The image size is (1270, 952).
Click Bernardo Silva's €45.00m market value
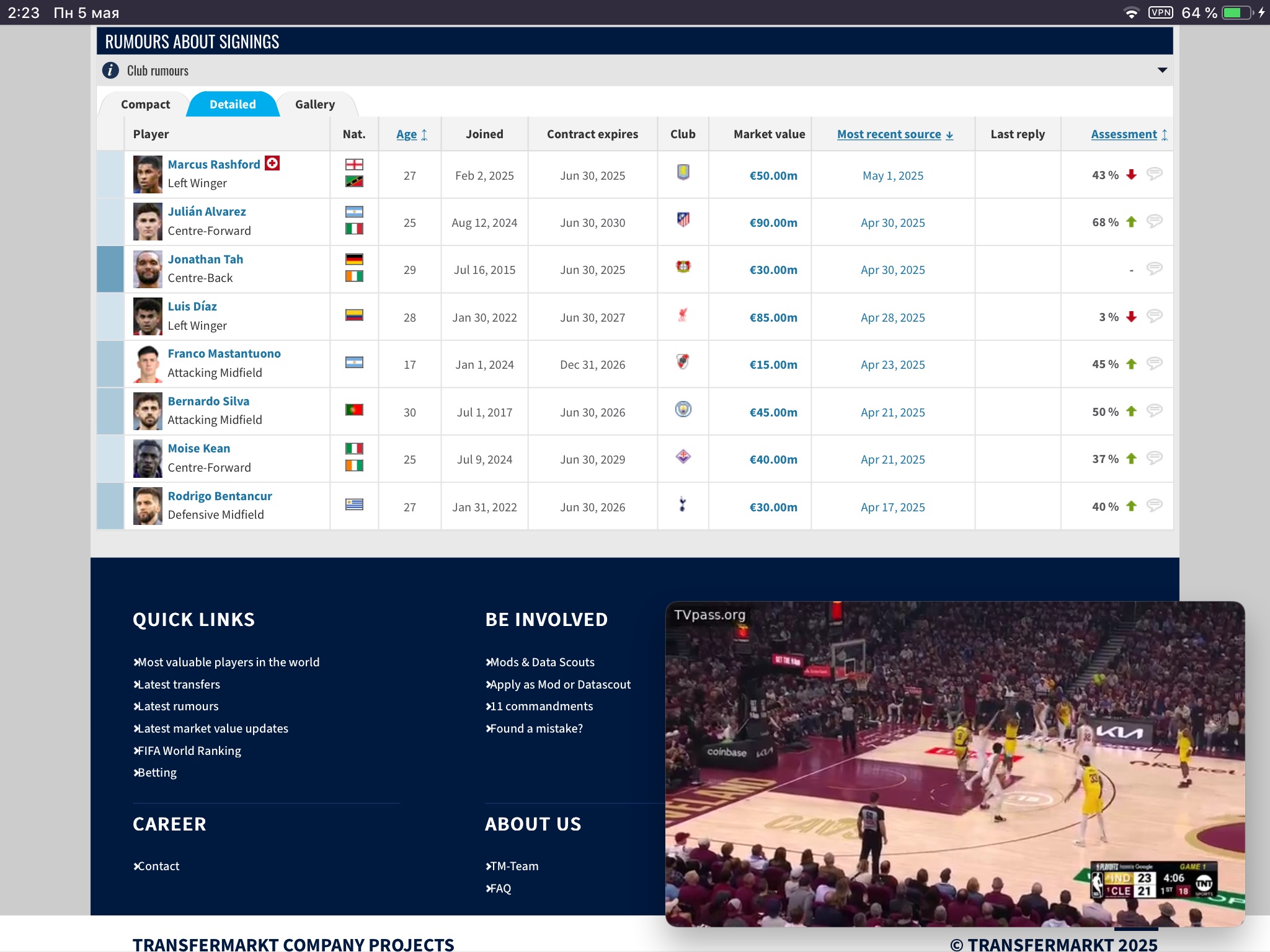(773, 412)
